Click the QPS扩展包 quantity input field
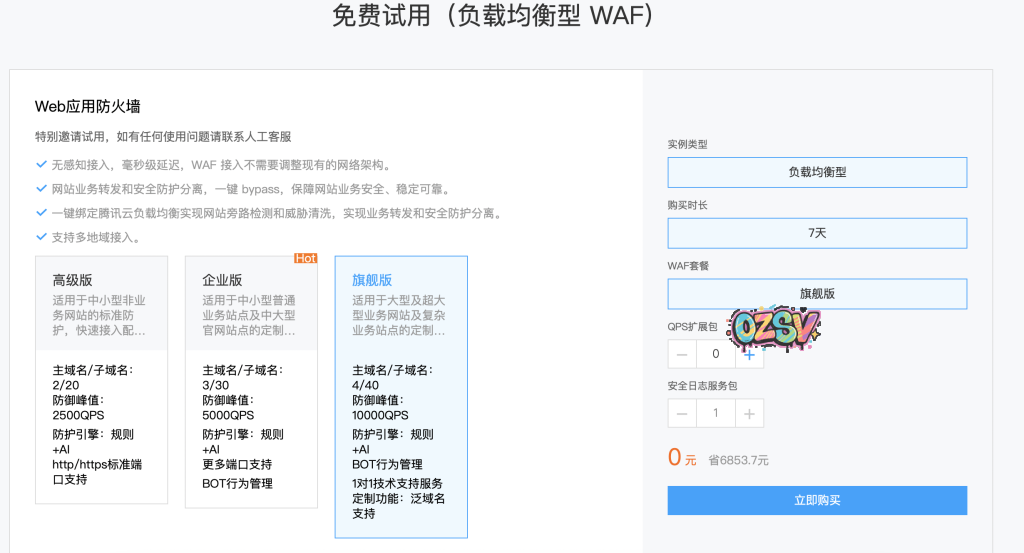This screenshot has width=1024, height=553. (715, 354)
